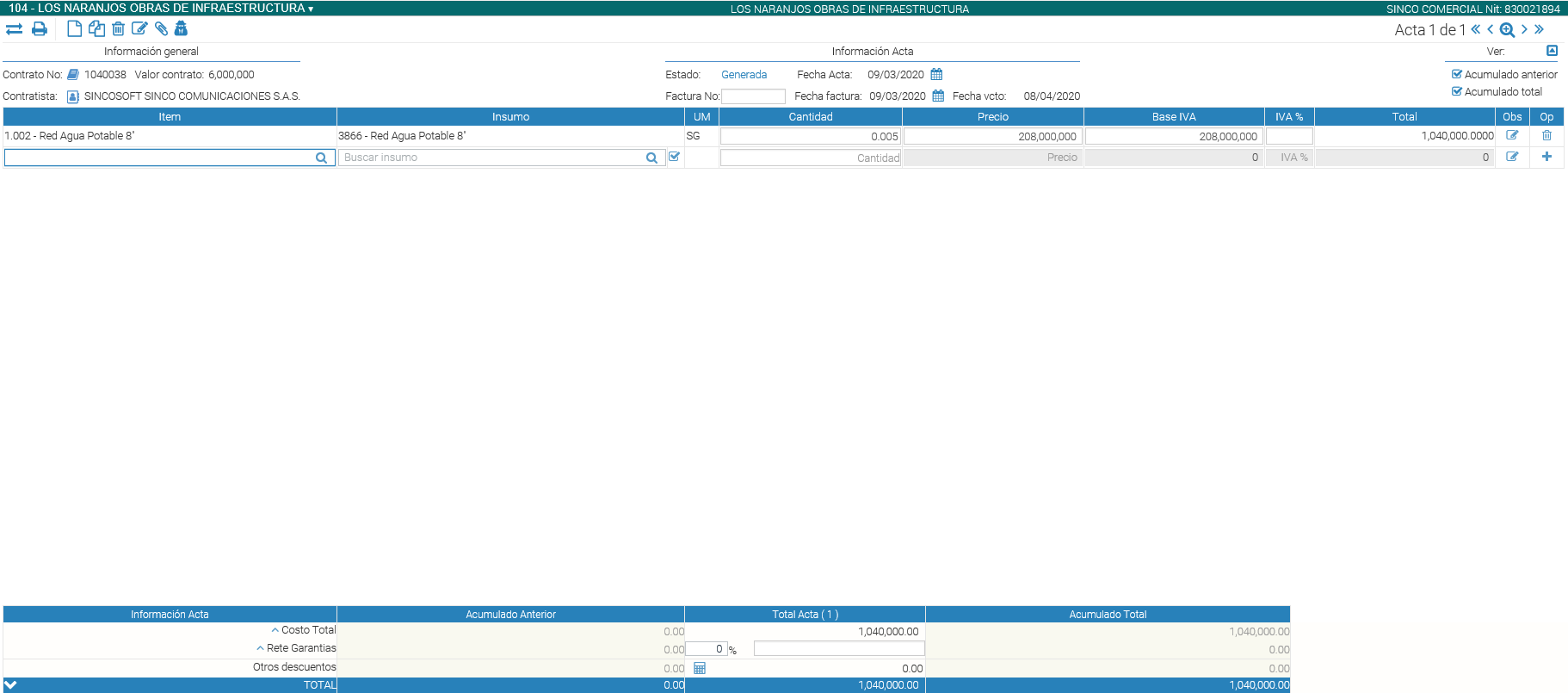Collapse the Rete Garantias row chevron

260,648
